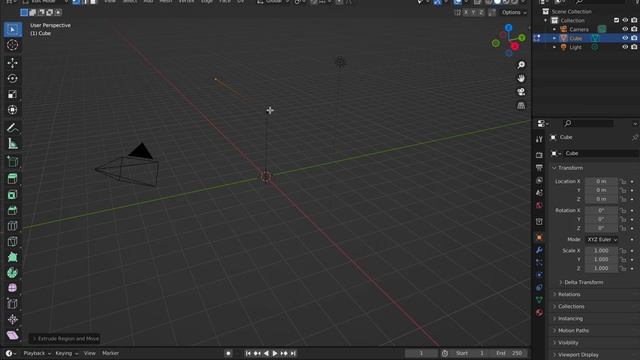Open the Tool properties tab
Screen dimensions: 640x360
[539, 140]
